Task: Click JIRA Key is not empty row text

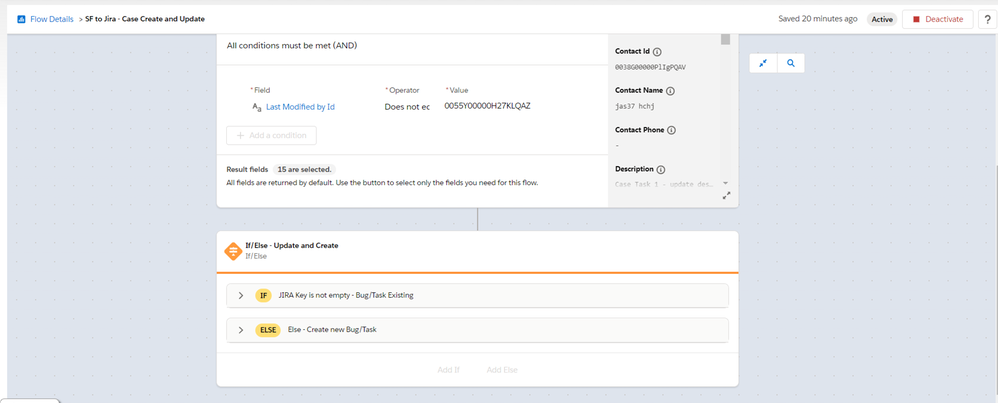Action: (346, 295)
